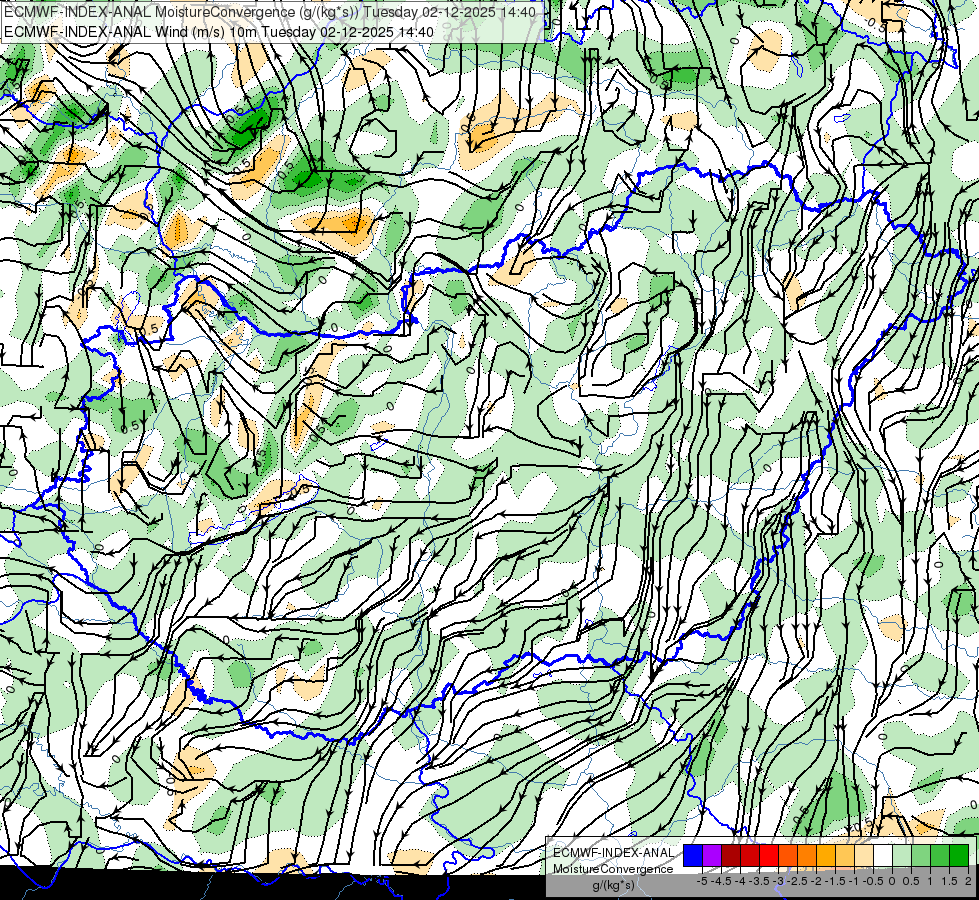
Task: Click the 'MoistureConvergence' label in the legend
Action: click(x=613, y=869)
